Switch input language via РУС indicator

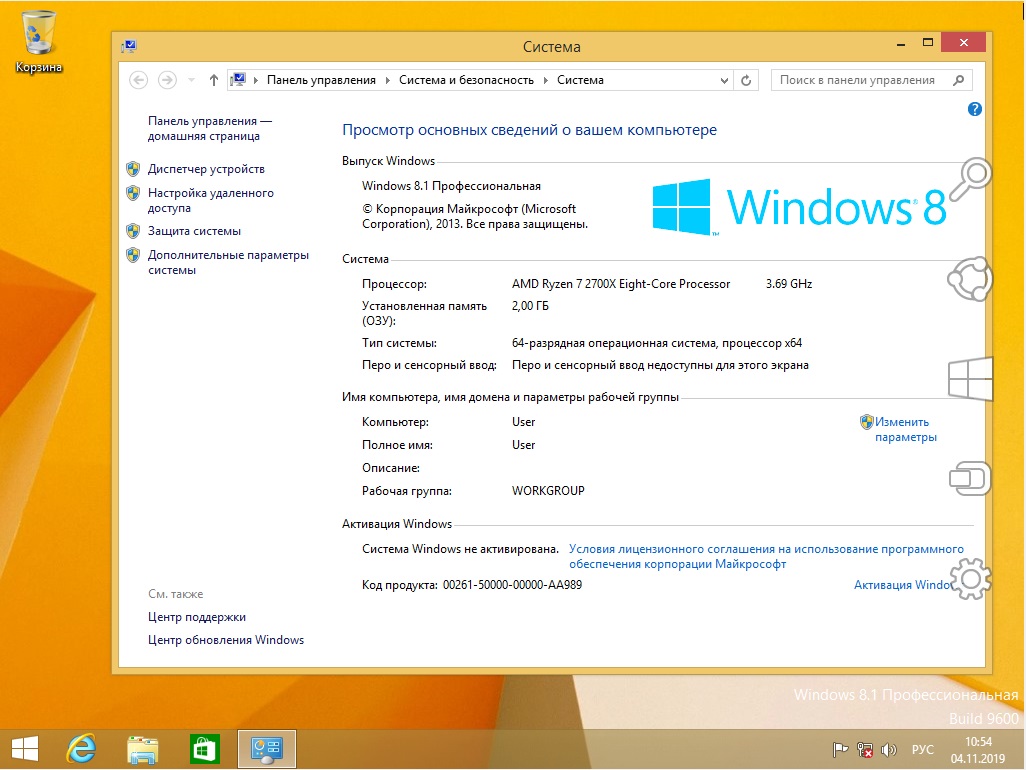[922, 749]
